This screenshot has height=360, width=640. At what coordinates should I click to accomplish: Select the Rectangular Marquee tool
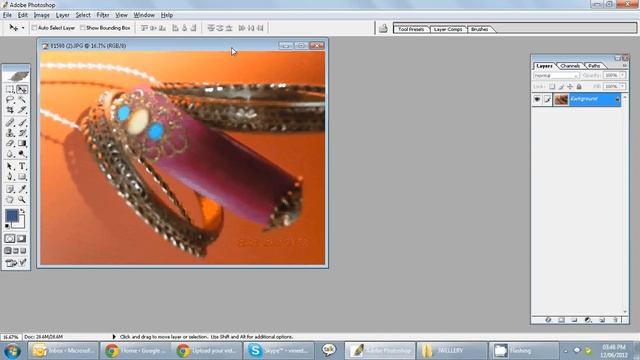click(x=10, y=89)
